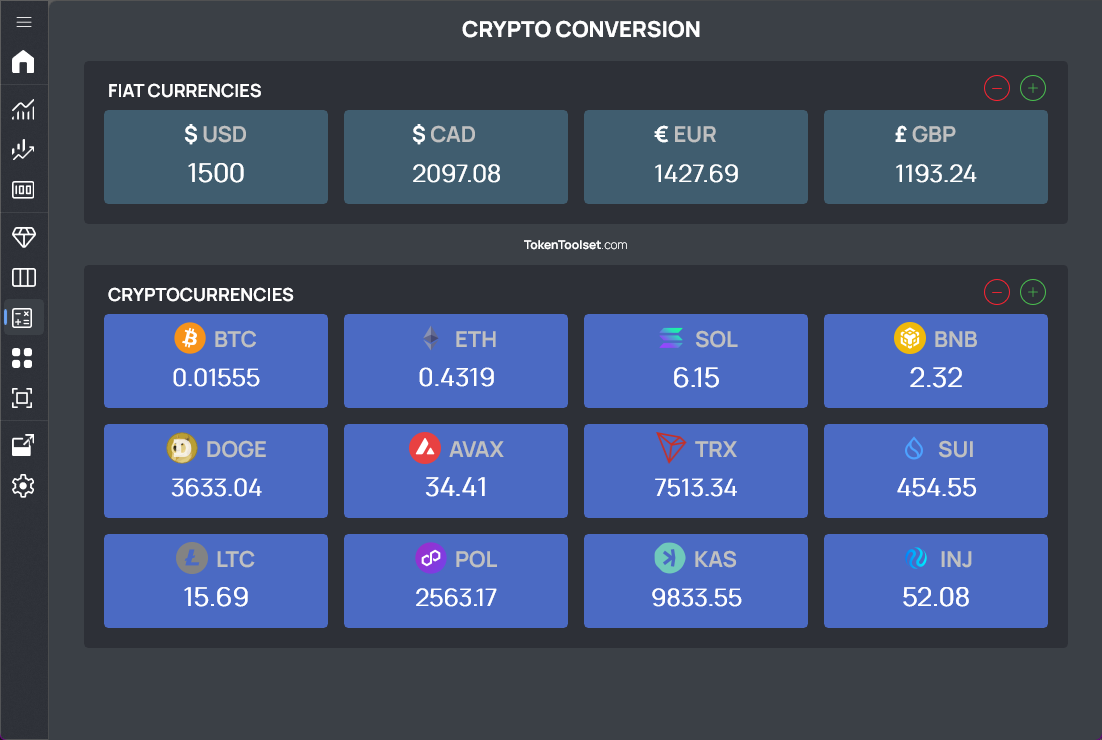Edit the CAD amount 2097.08
The height and width of the screenshot is (740, 1102).
[x=456, y=174]
